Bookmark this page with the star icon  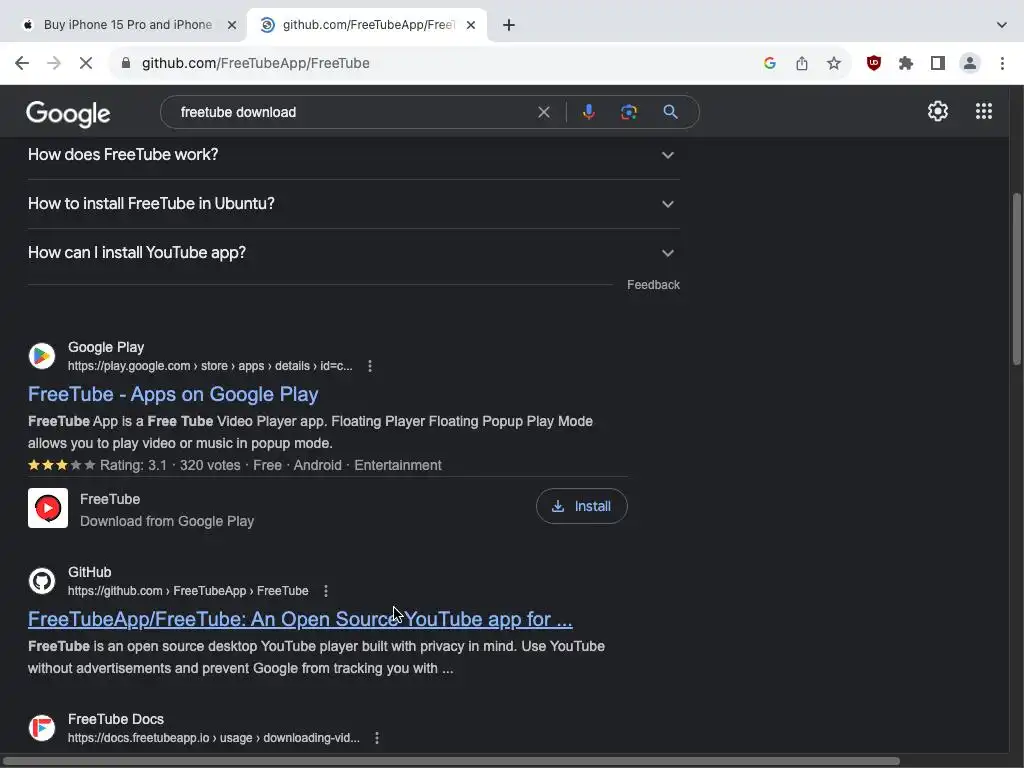[834, 63]
